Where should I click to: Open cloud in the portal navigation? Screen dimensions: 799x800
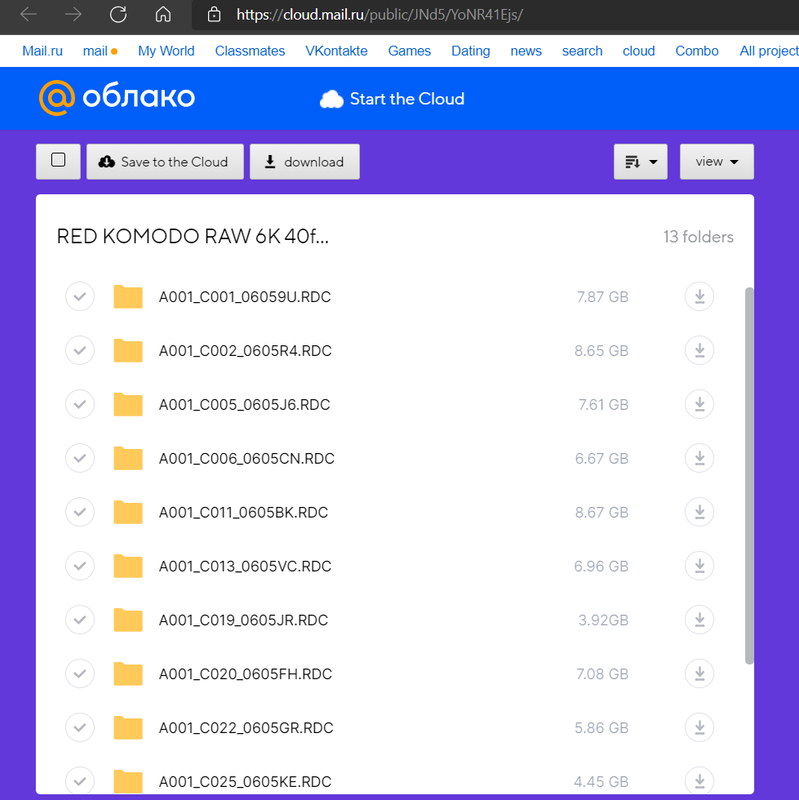click(x=639, y=51)
